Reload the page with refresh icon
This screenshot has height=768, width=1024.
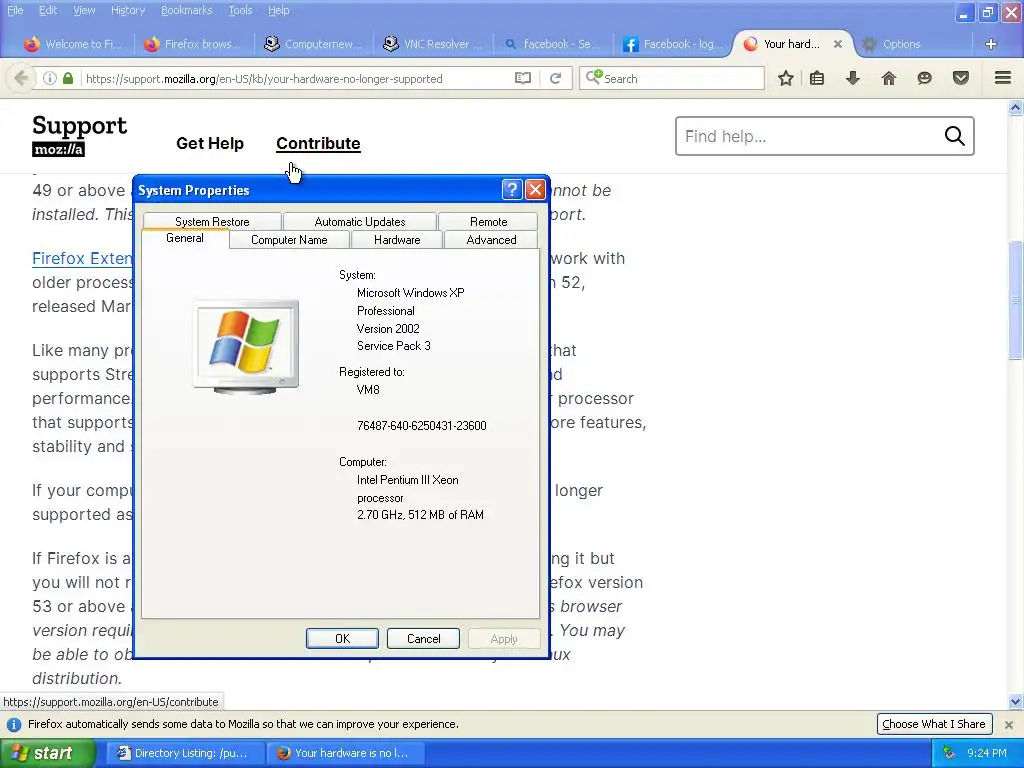[555, 78]
